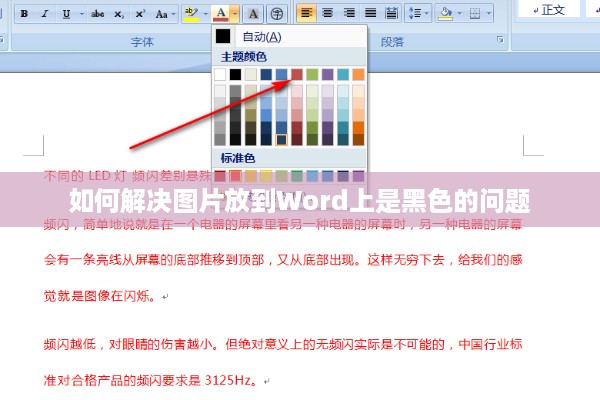Align text to the left
600x400 pixels.
pos(306,13)
